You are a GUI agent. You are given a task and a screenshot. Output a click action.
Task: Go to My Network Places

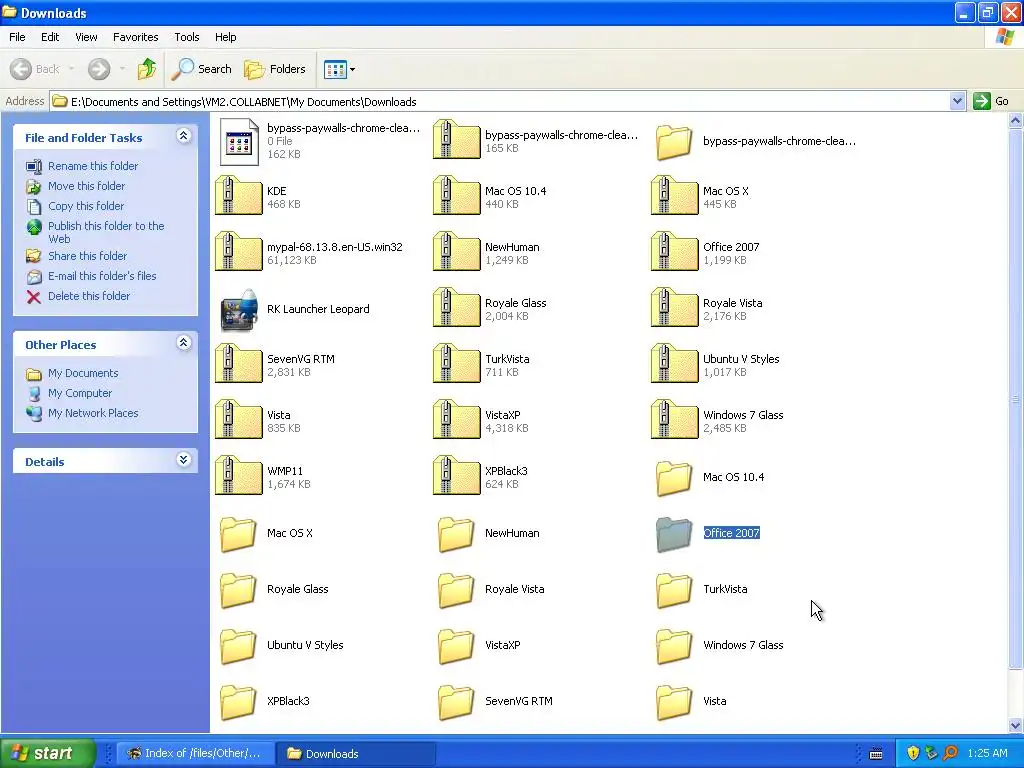(x=93, y=413)
